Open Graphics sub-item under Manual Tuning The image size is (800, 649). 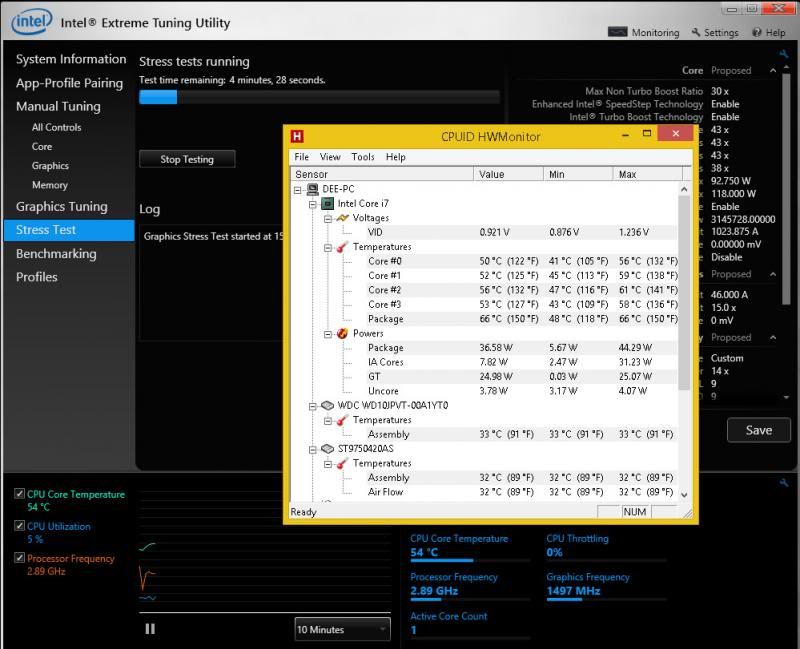pyautogui.click(x=50, y=166)
